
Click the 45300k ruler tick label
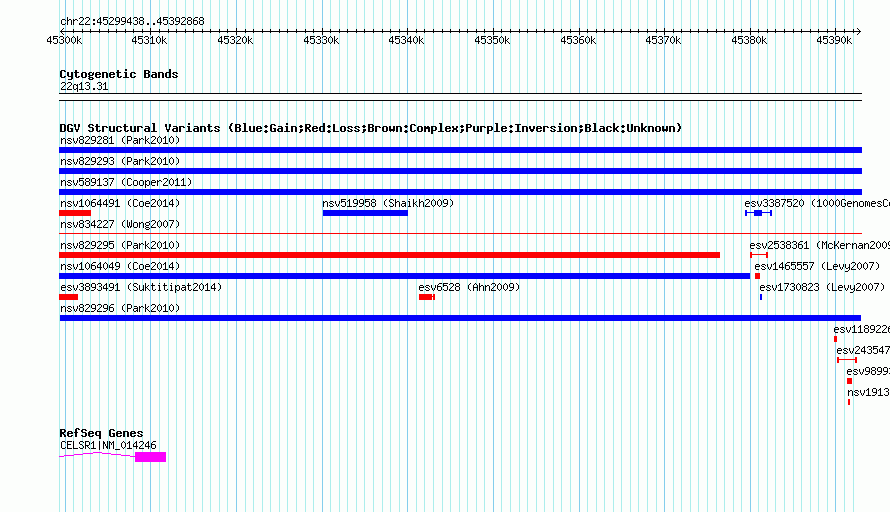coord(64,40)
